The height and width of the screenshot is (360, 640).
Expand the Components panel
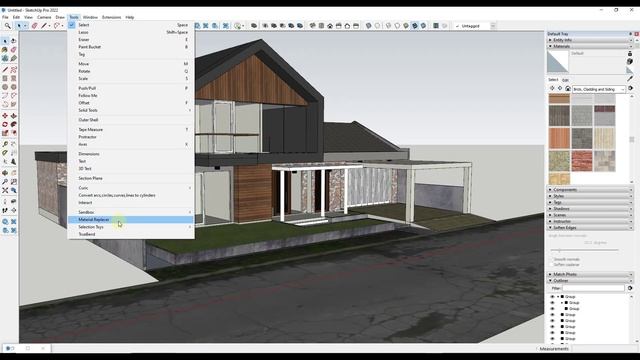(590, 190)
